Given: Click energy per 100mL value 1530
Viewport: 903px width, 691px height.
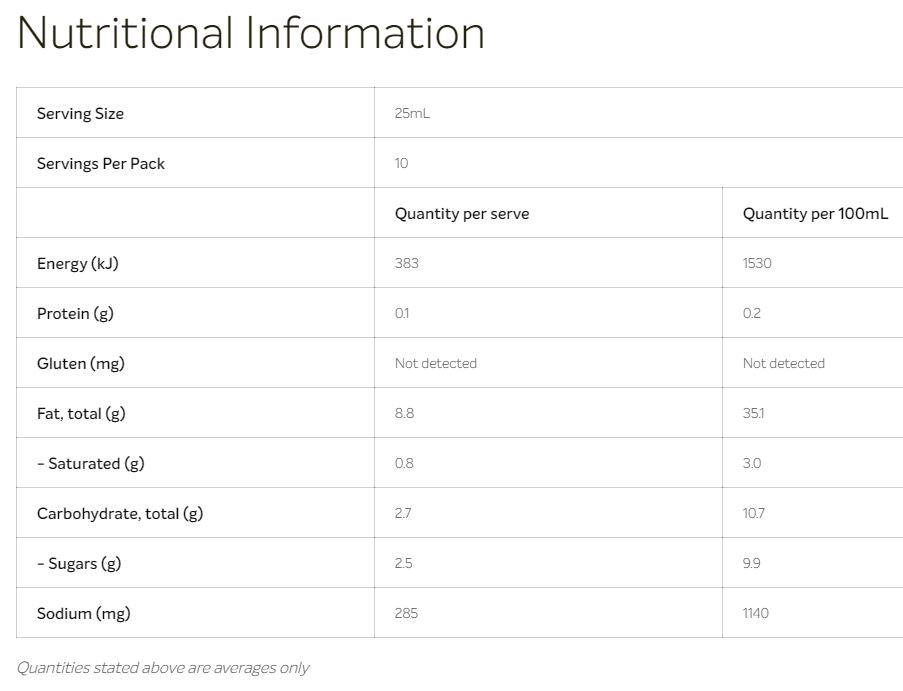Looking at the screenshot, I should coord(757,263).
